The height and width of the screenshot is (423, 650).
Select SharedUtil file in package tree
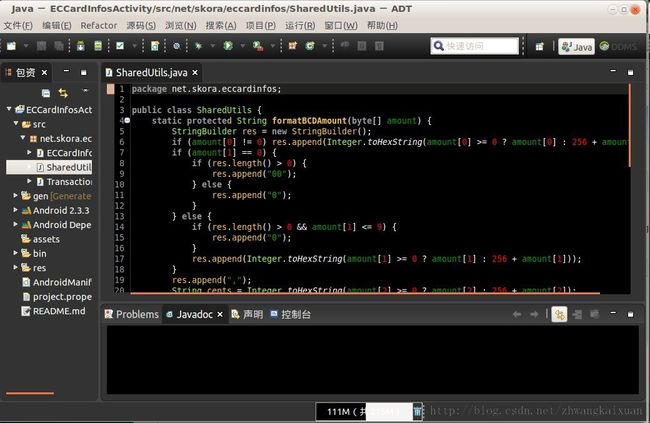(49, 167)
